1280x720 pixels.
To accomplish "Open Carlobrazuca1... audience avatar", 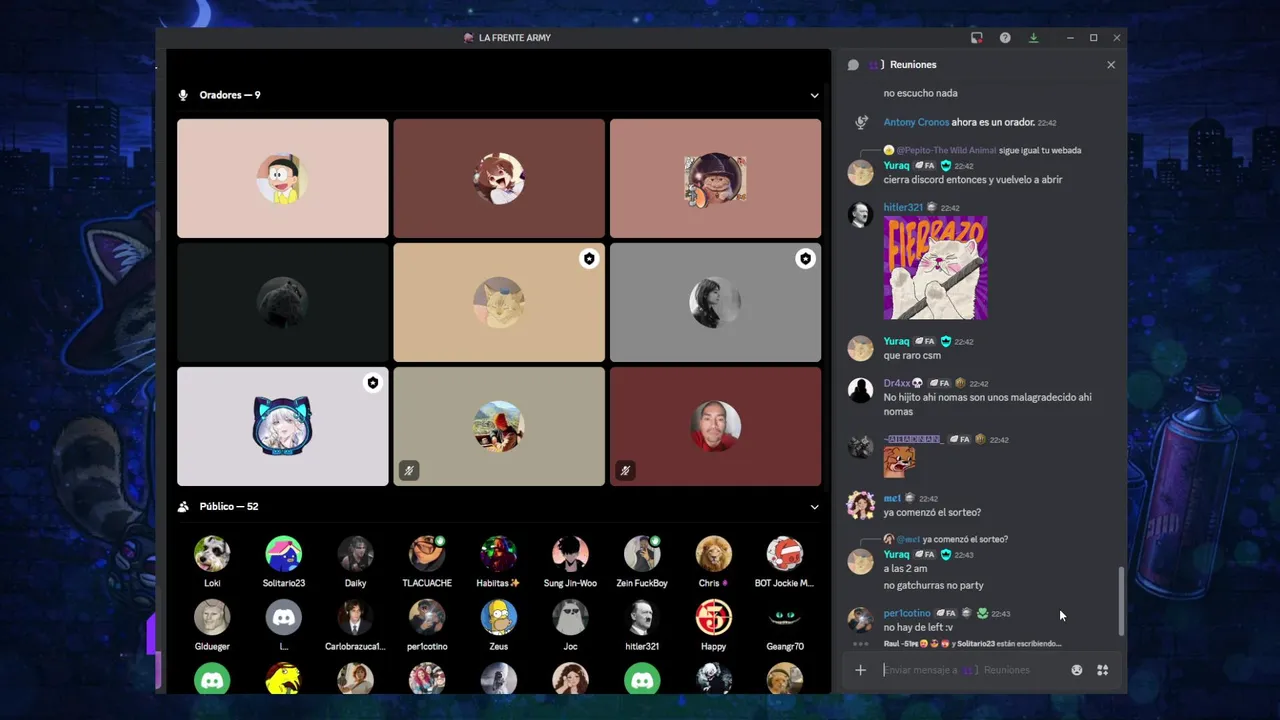I will click(x=355, y=618).
